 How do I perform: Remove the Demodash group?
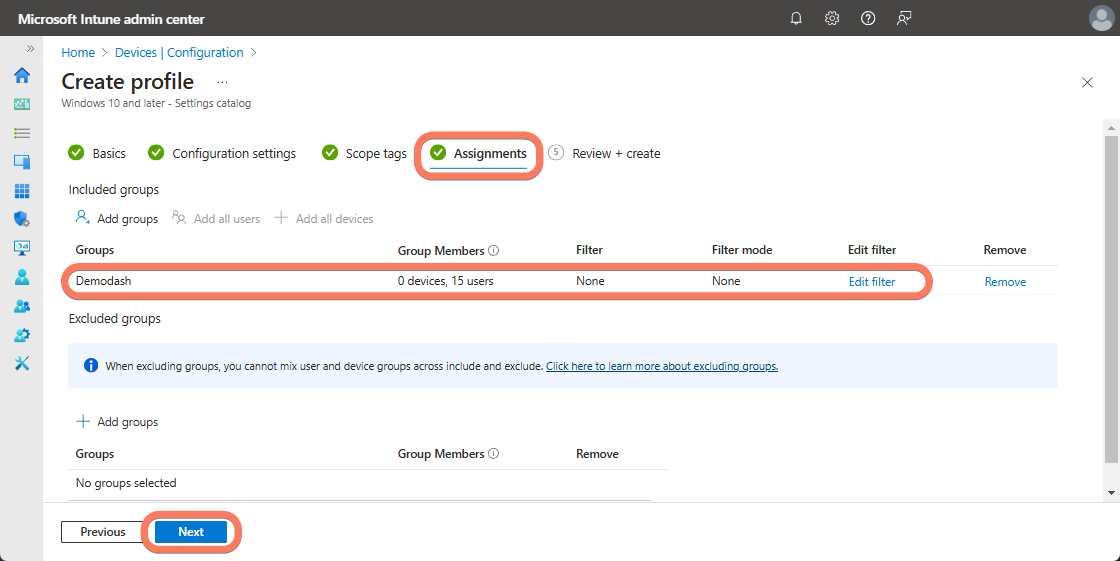click(x=1005, y=282)
